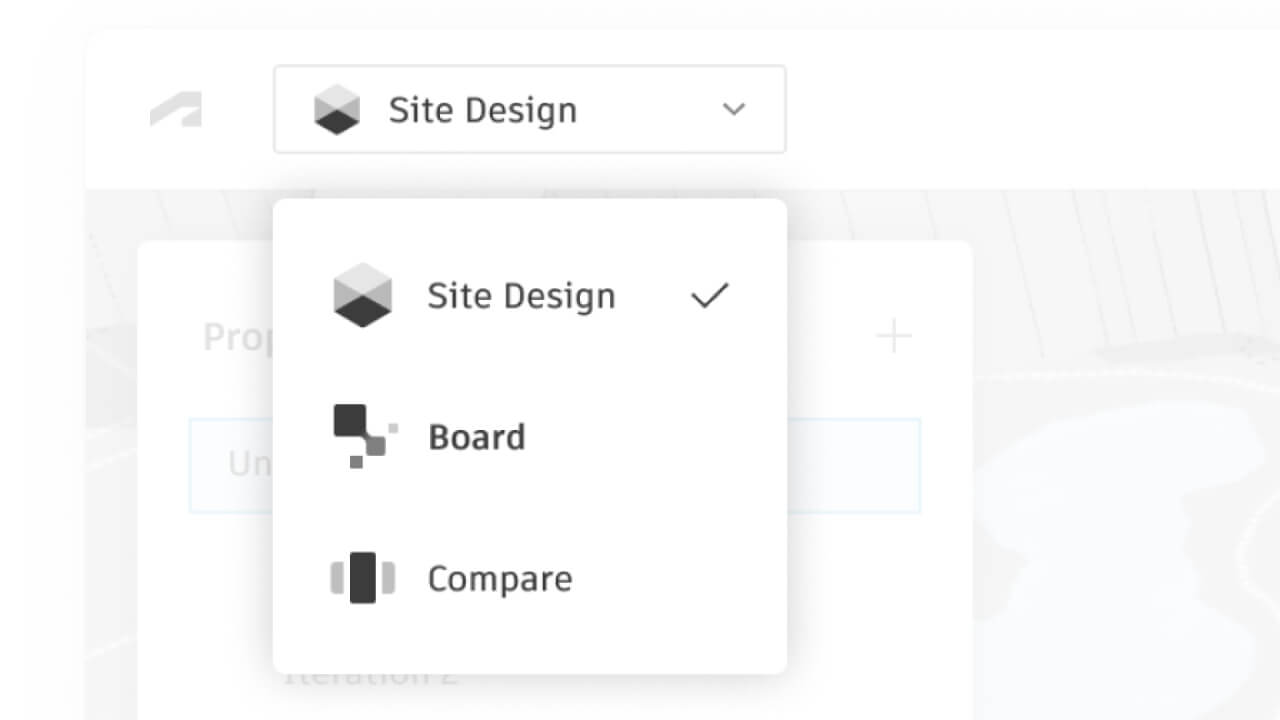
Task: Select the Site Design cube icon in the list
Action: click(x=362, y=295)
